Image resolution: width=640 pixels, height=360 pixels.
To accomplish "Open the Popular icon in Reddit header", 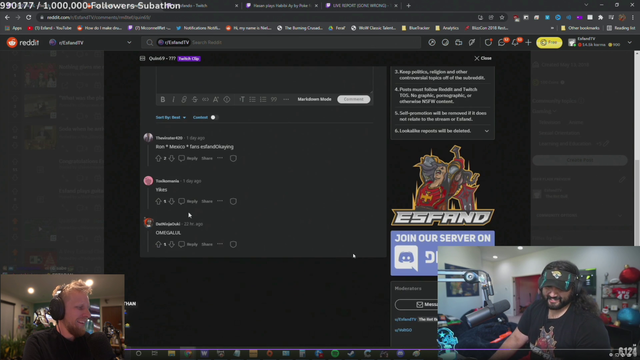I will point(432,42).
